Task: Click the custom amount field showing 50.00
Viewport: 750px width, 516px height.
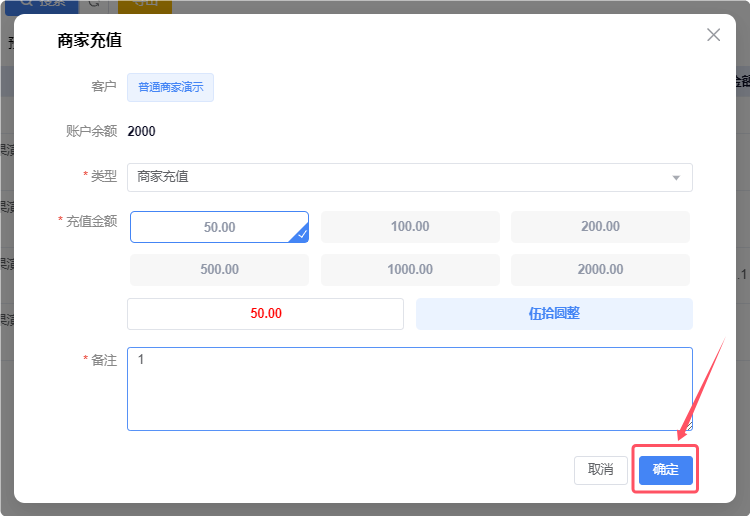Action: (x=265, y=314)
